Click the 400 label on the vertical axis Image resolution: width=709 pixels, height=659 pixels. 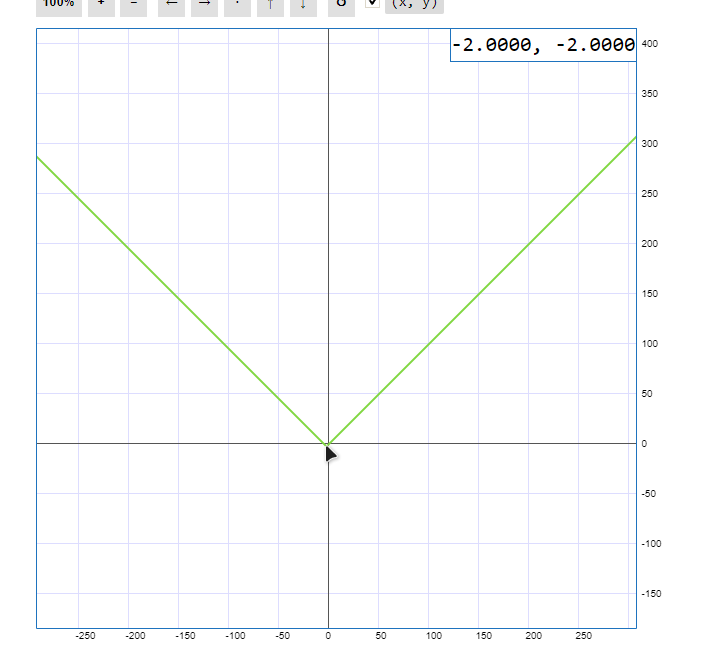pyautogui.click(x=649, y=44)
